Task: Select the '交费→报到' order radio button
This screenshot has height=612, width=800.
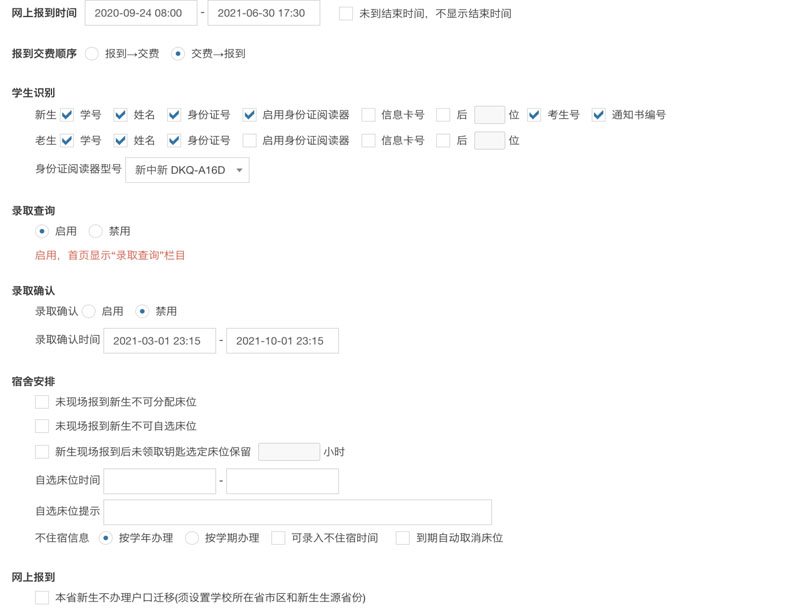Action: coord(178,54)
